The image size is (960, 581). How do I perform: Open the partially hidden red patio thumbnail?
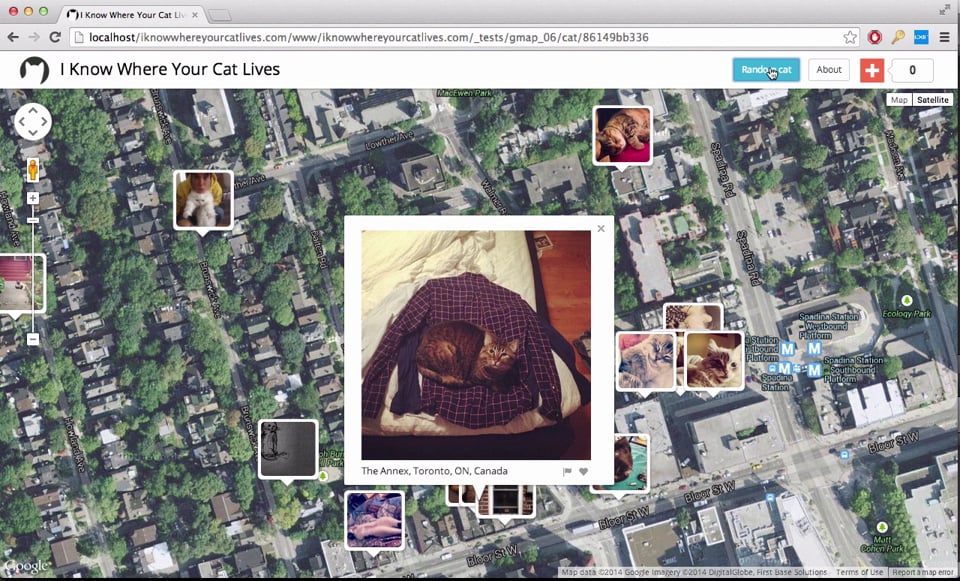tap(23, 283)
